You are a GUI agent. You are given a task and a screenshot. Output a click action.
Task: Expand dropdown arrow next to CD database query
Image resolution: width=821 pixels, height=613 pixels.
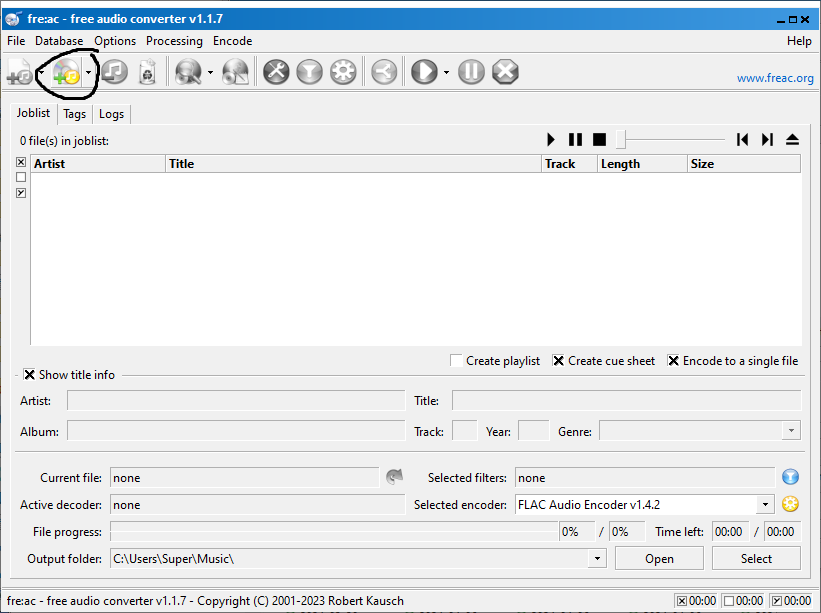(210, 72)
